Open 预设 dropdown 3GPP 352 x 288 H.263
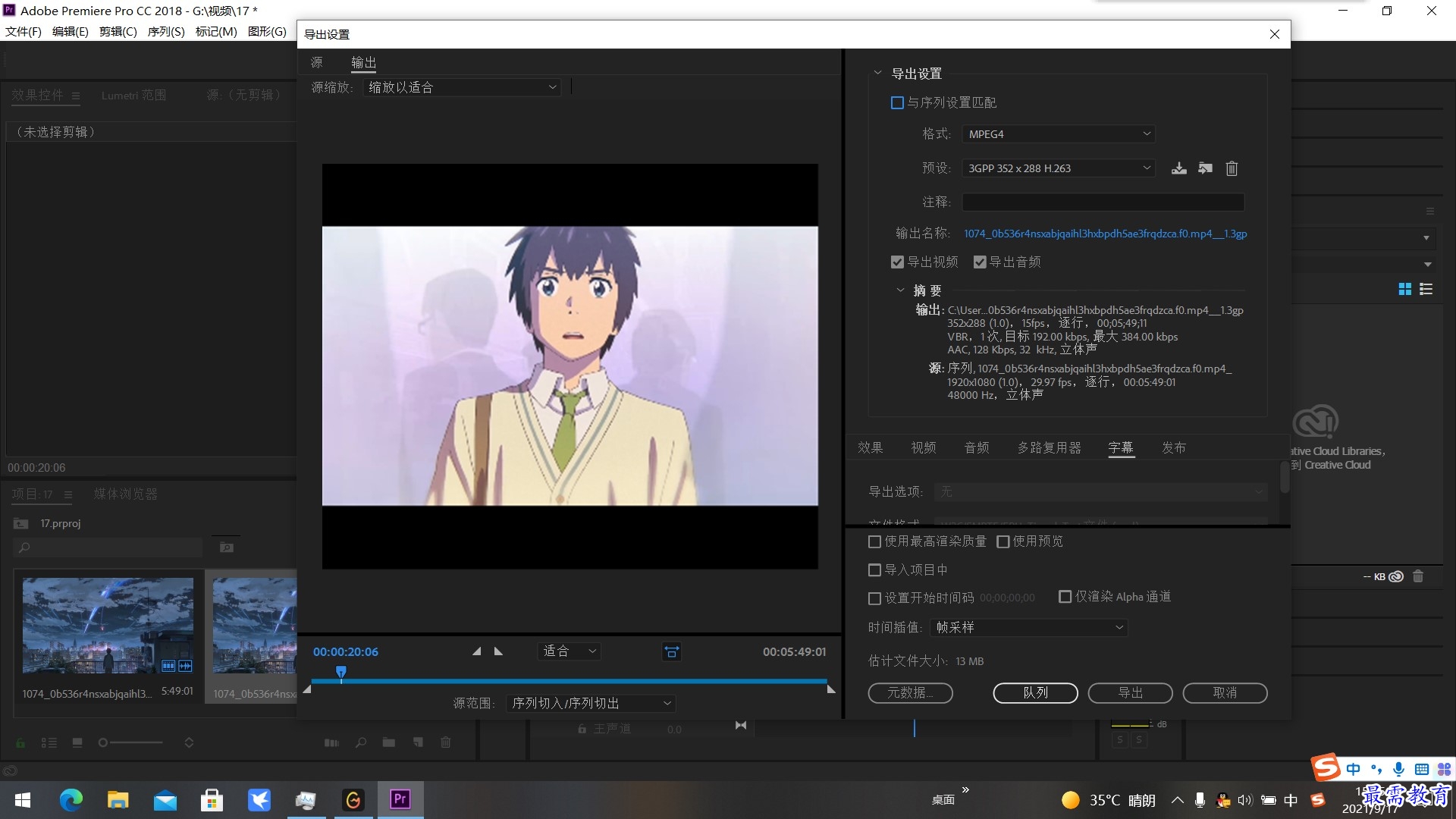The image size is (1456, 819). (1059, 168)
